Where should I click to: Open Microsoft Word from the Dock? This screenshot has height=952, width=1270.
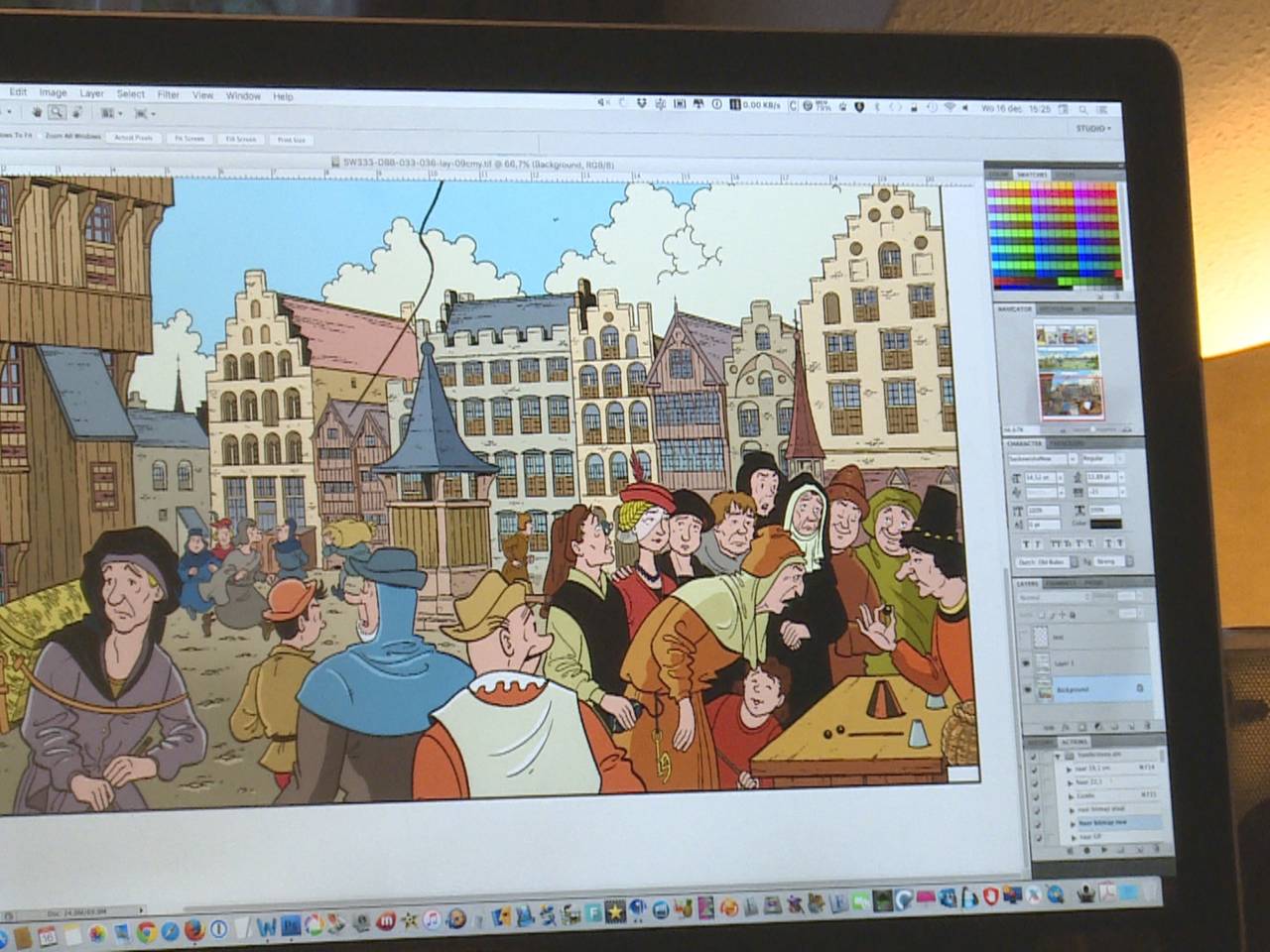[267, 927]
